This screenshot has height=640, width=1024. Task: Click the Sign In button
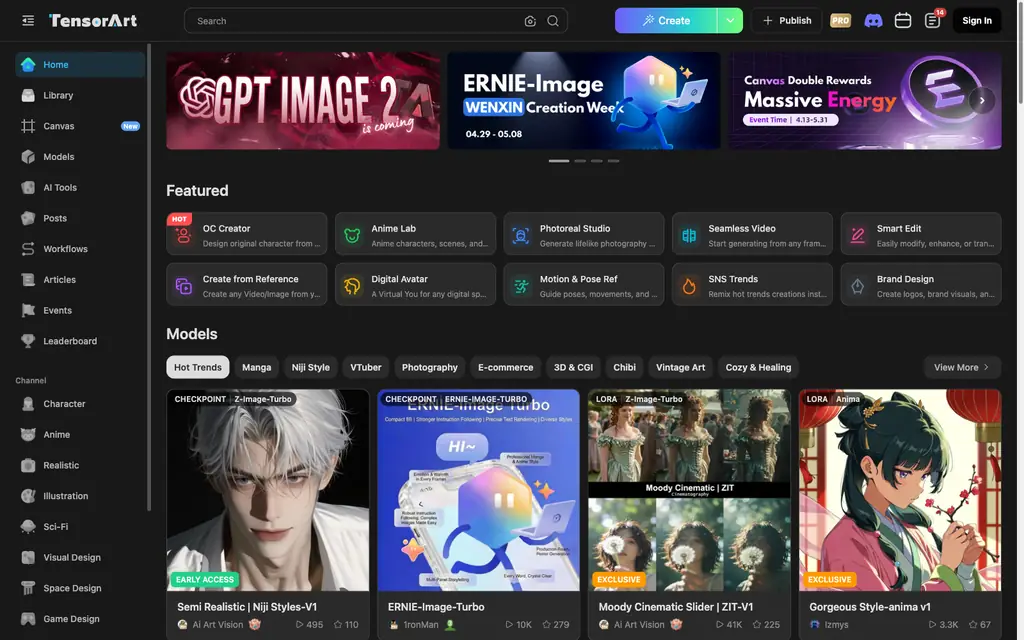point(976,21)
